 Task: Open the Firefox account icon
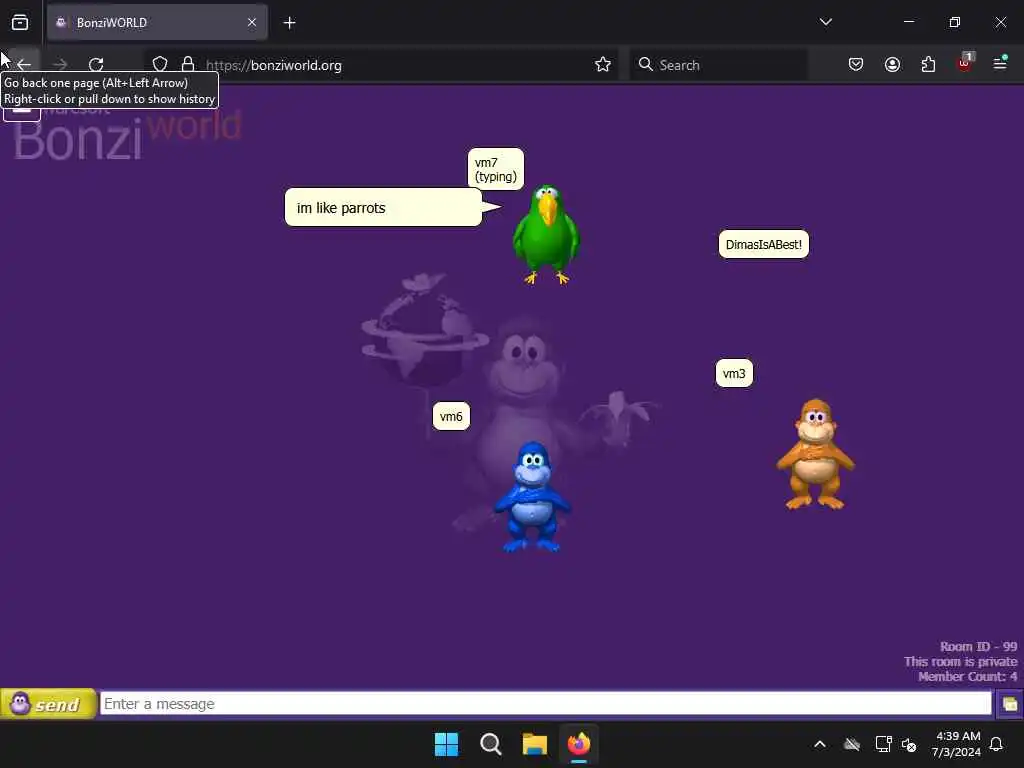point(892,65)
